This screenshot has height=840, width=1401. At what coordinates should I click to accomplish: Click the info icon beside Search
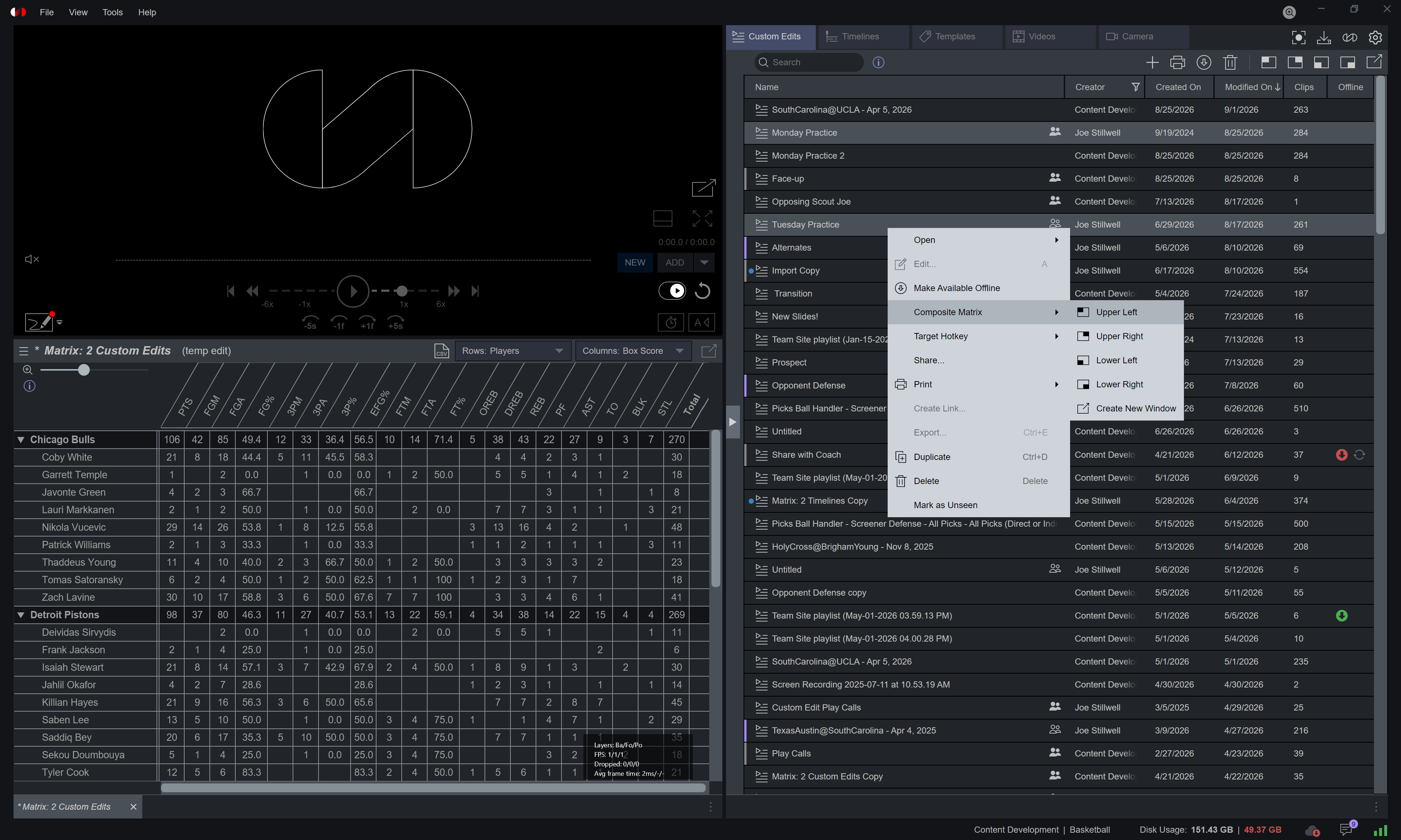pos(878,62)
